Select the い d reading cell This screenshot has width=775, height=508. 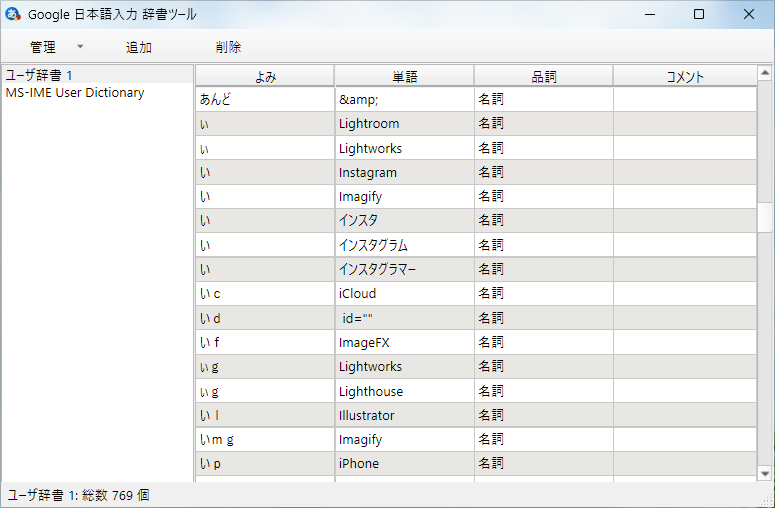pos(265,318)
